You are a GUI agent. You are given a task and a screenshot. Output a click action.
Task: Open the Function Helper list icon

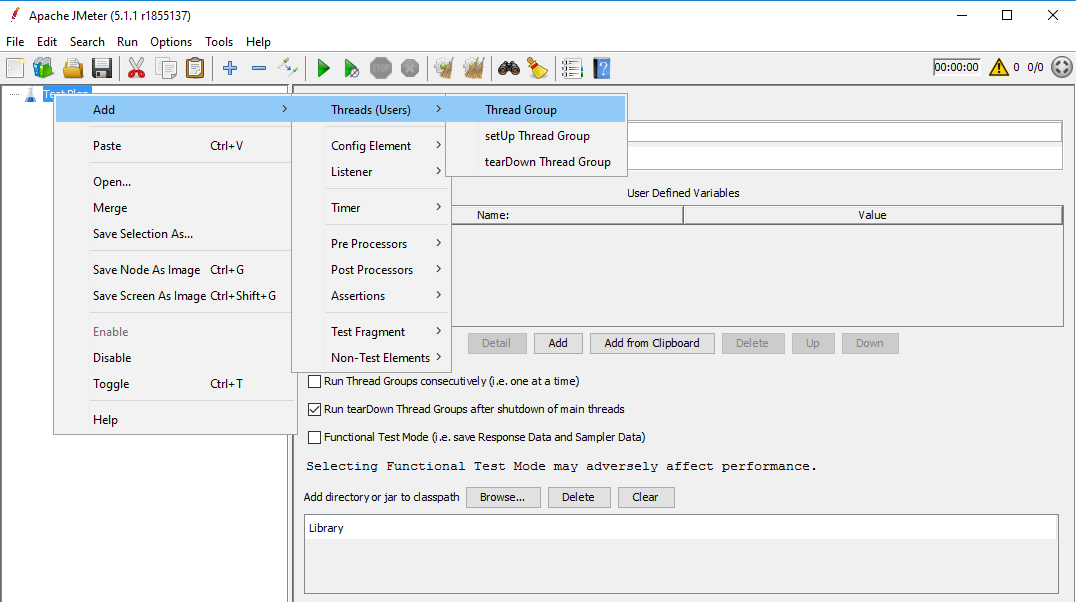pos(572,68)
